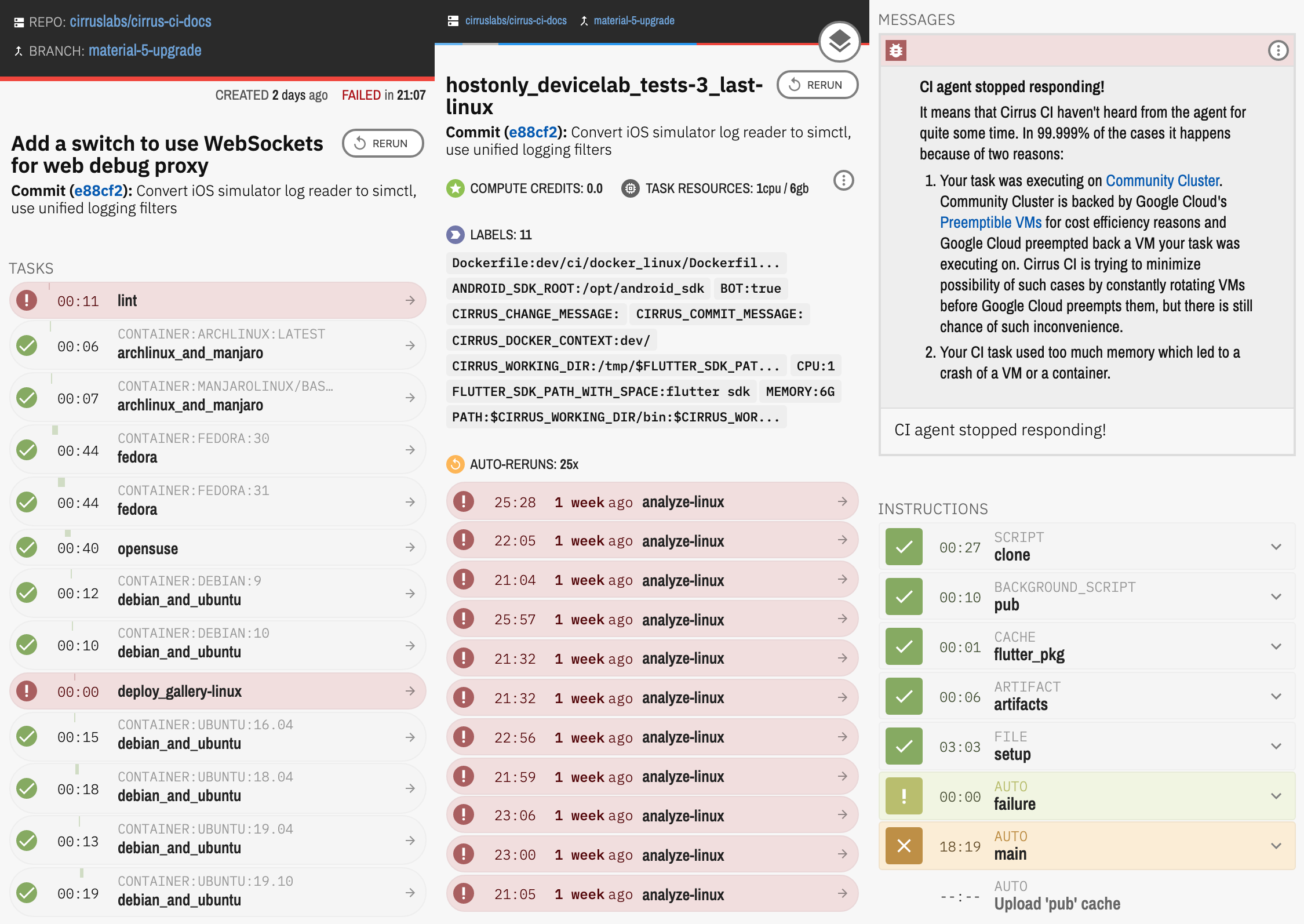The height and width of the screenshot is (924, 1304).
Task: Open task options menu beside Task Resources
Action: click(x=843, y=181)
